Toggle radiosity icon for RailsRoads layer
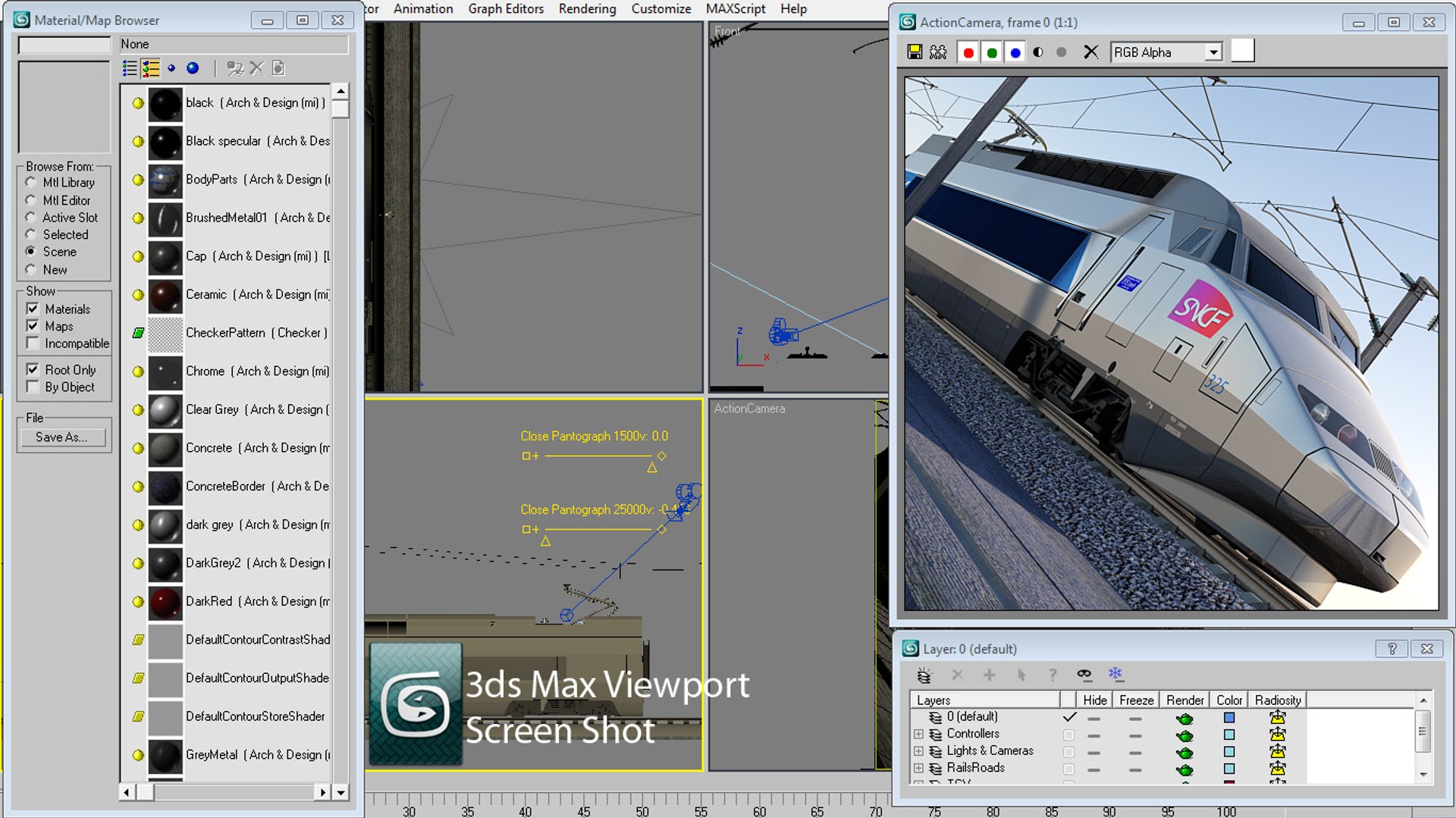The width and height of the screenshot is (1456, 818). point(1278,768)
